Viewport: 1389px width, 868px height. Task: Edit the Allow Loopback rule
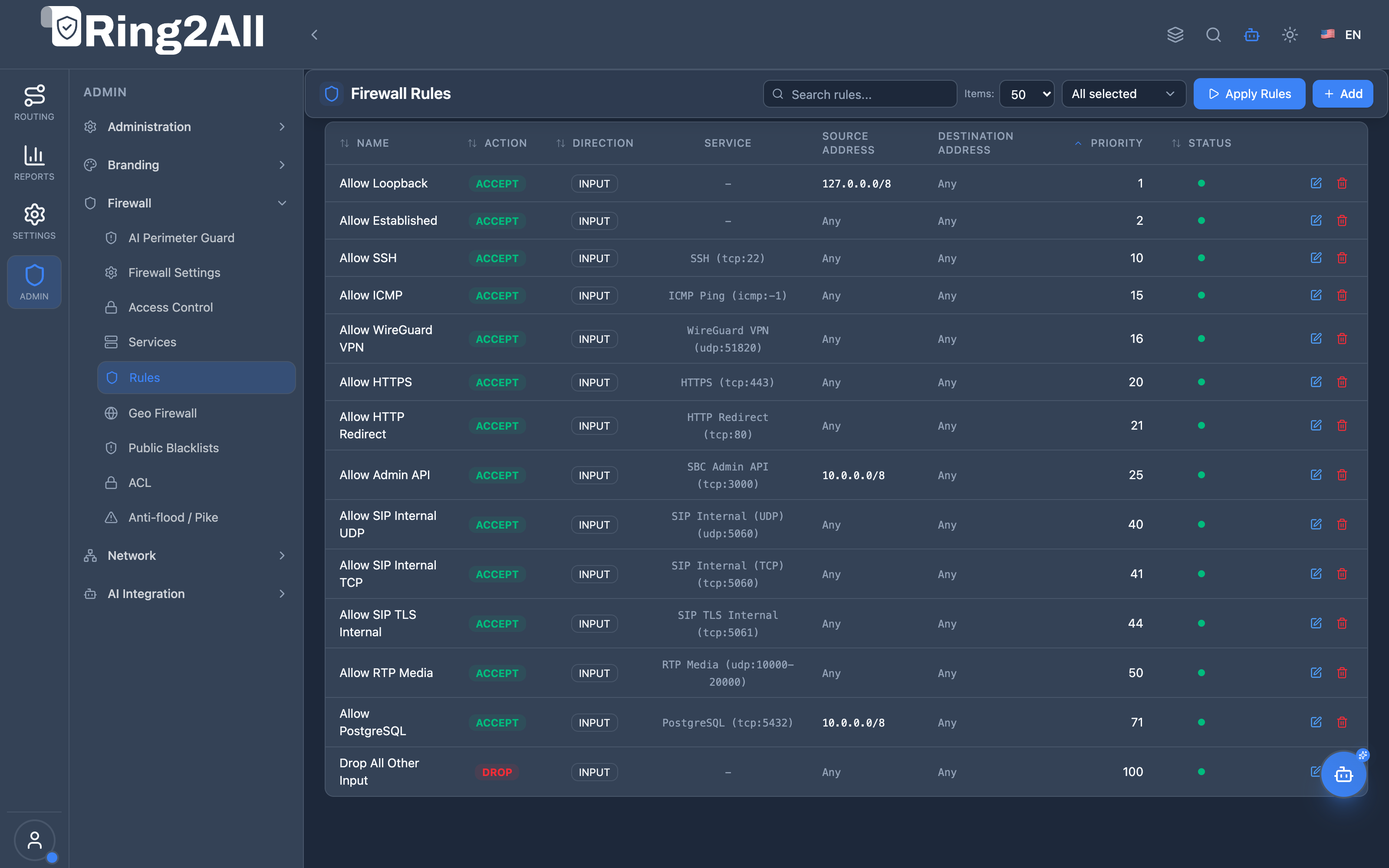point(1316,183)
